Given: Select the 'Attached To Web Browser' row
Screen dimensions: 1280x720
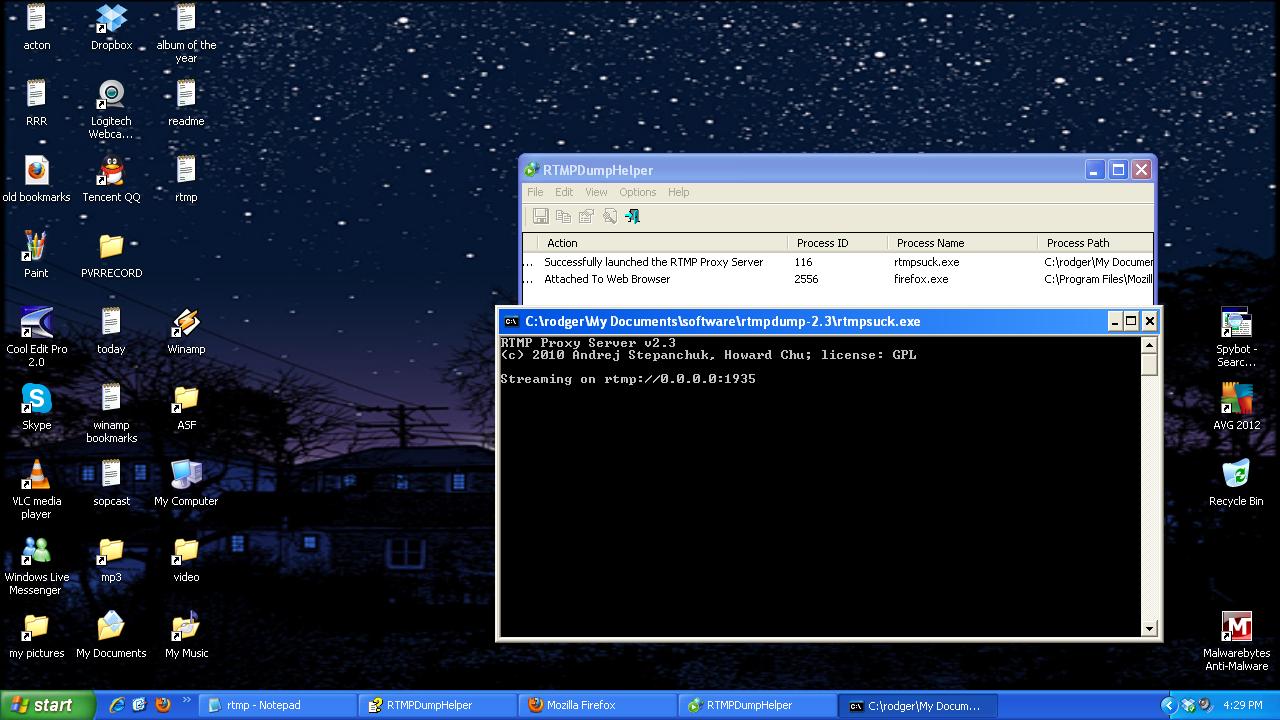Looking at the screenshot, I should click(838, 279).
